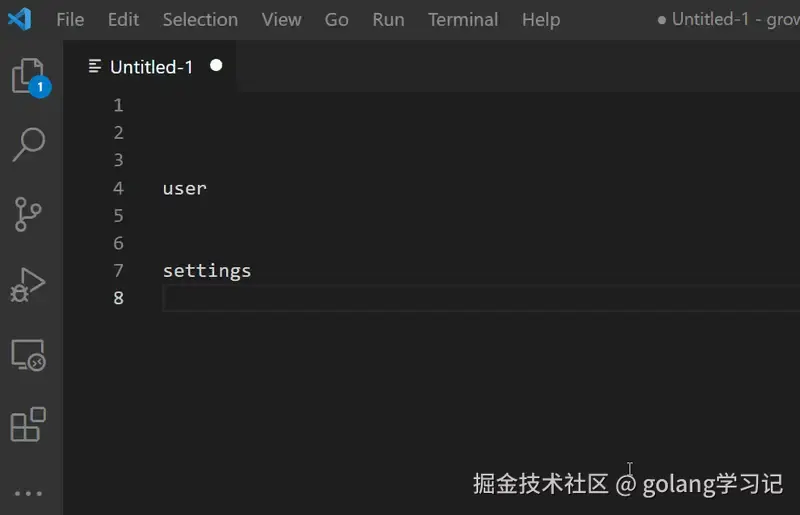Open the File menu
Screen dimensions: 800x515
click(x=70, y=20)
